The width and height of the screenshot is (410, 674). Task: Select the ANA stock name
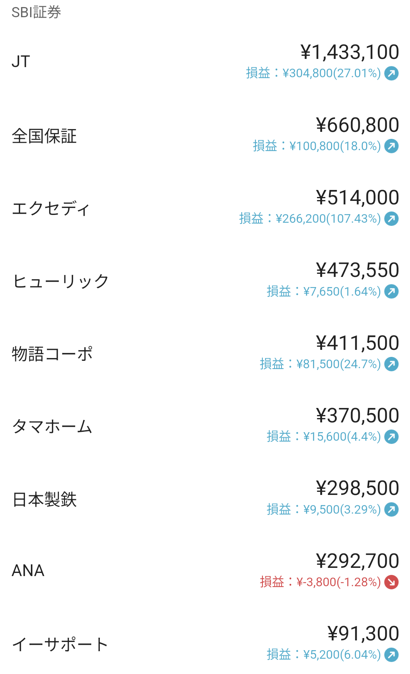(28, 571)
